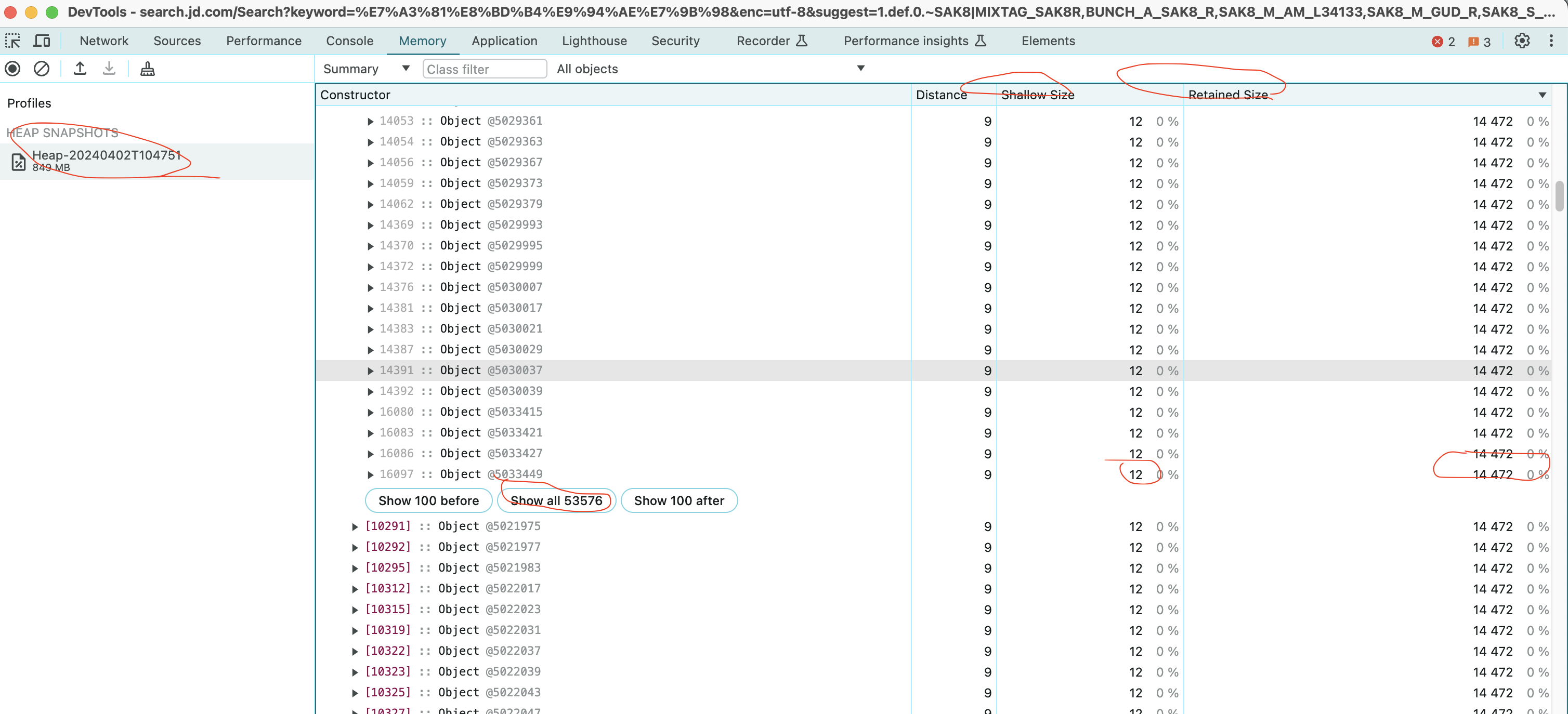The image size is (1568, 714).
Task: Click the save profile download icon
Action: [x=109, y=69]
